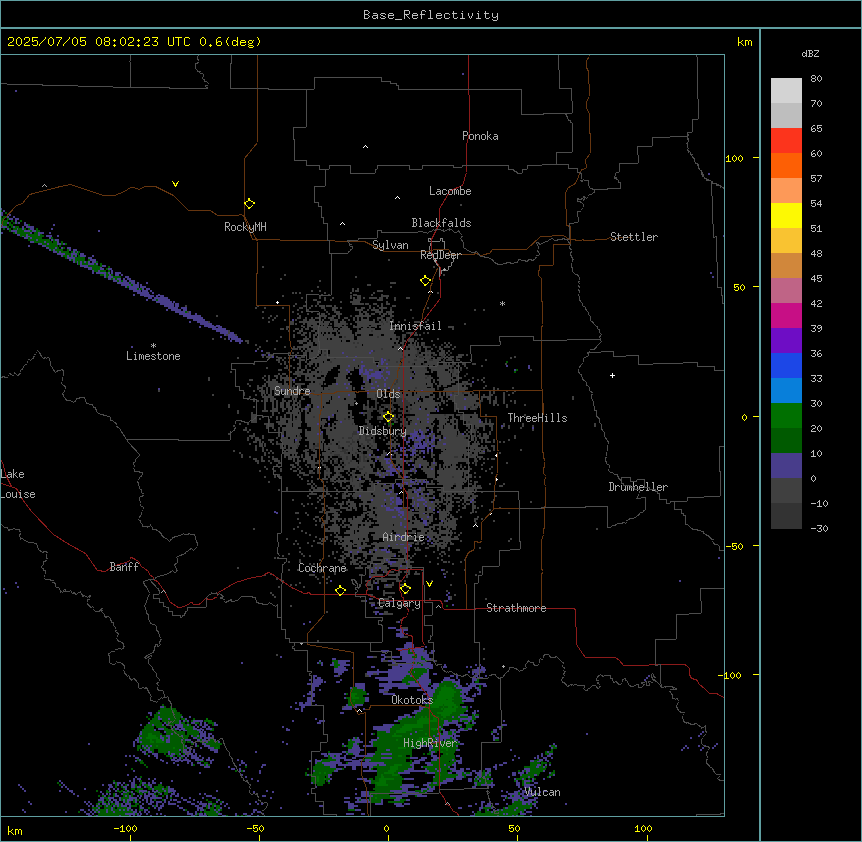
Task: Click the -50 tick on the right axis
Action: pyautogui.click(x=734, y=546)
